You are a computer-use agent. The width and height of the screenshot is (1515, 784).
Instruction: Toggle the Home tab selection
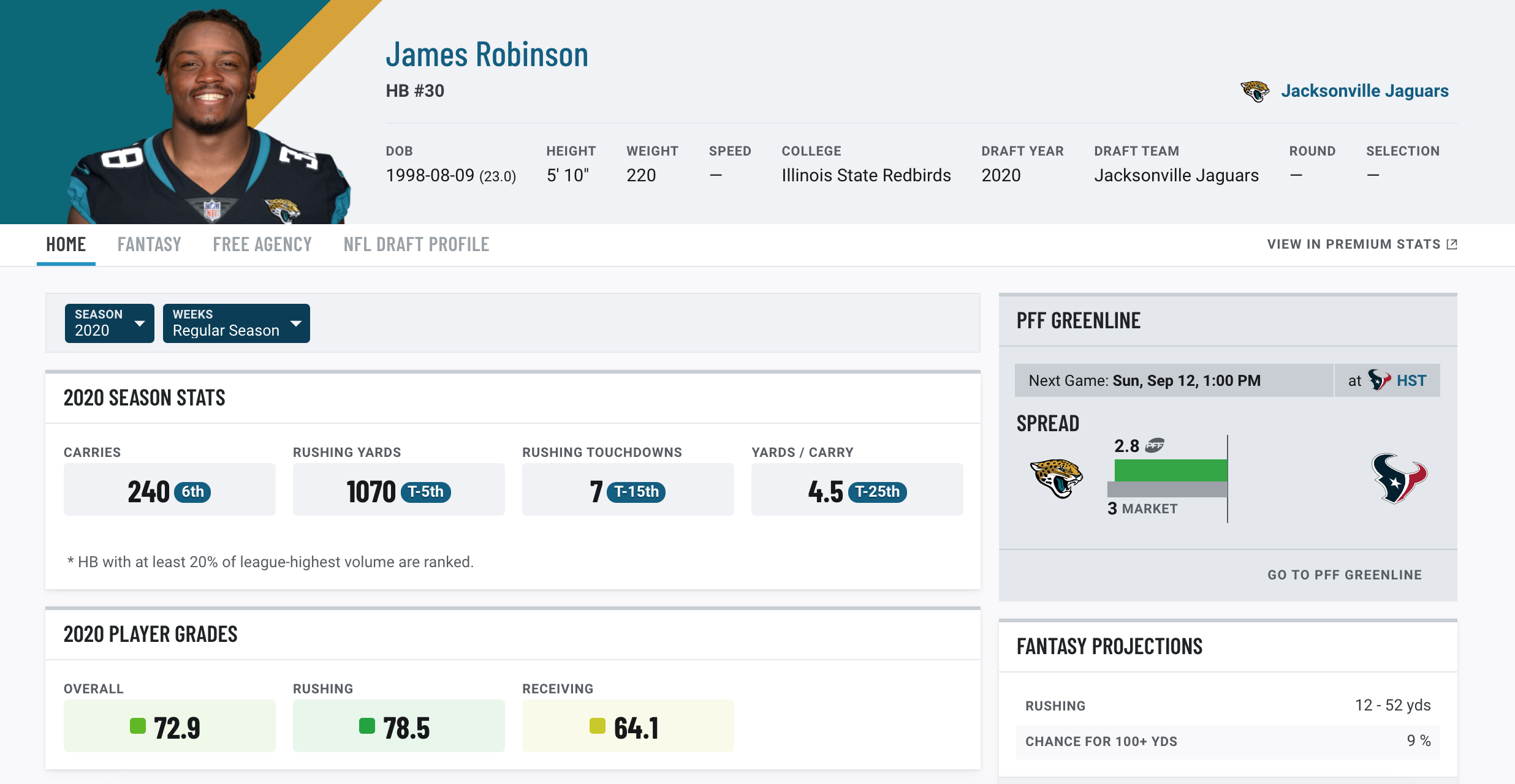point(67,244)
